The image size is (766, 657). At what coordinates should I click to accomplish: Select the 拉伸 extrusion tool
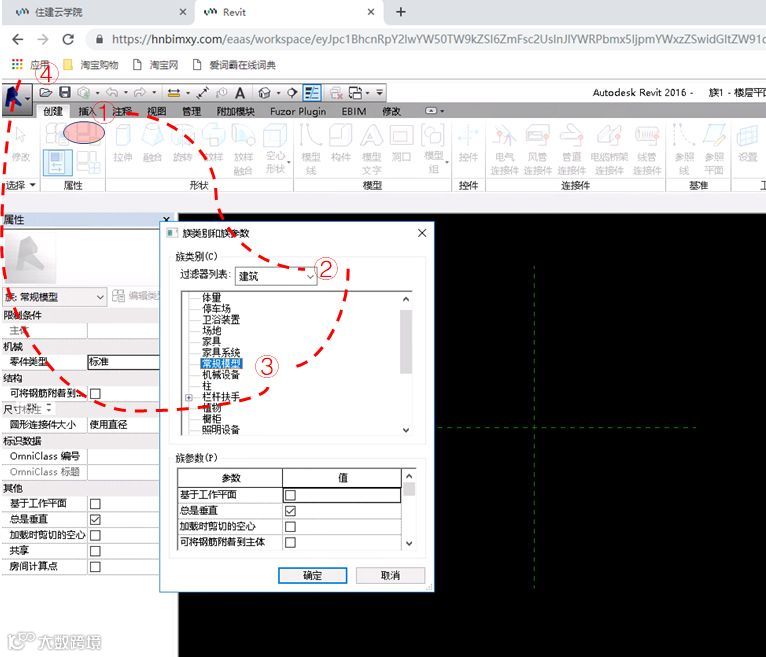click(x=123, y=143)
